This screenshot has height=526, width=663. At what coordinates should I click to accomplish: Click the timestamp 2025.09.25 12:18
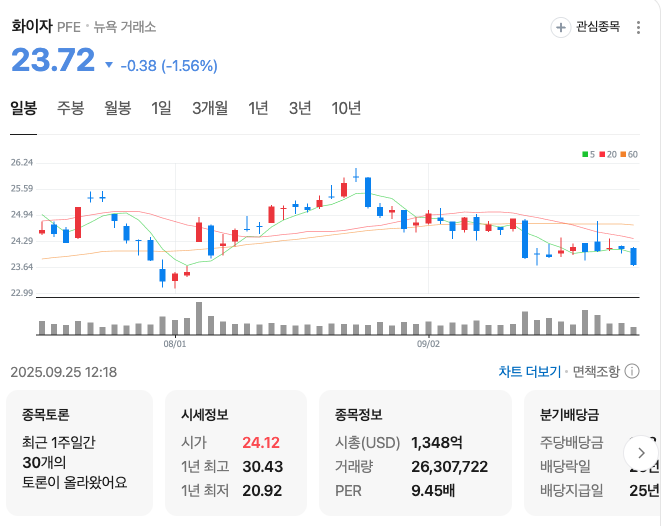coord(63,372)
